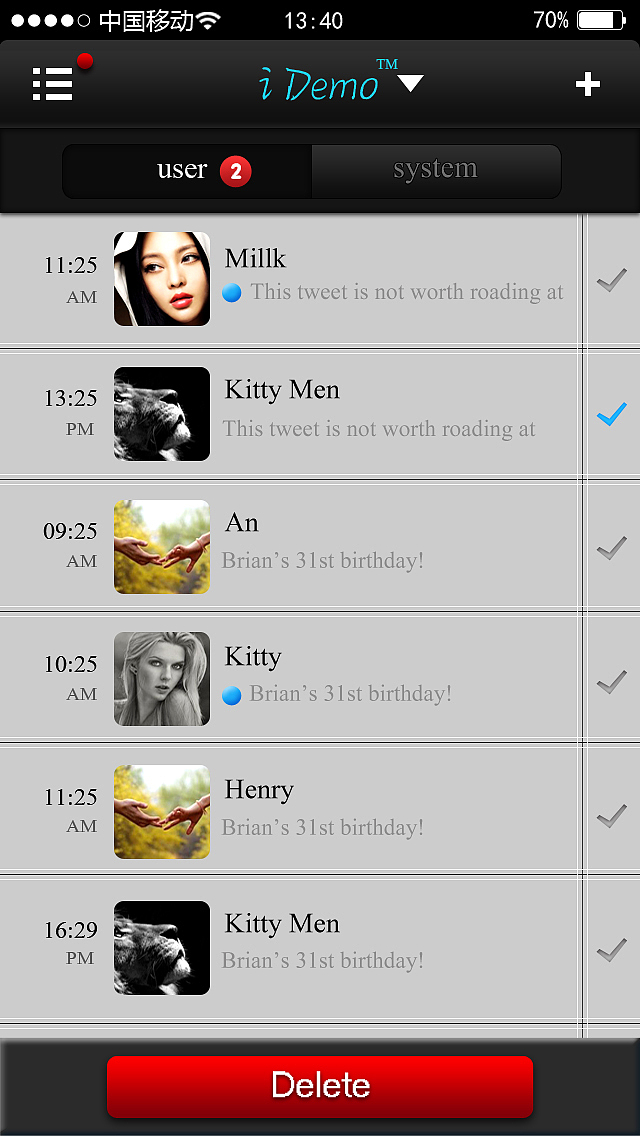Switch to the system tab

[436, 171]
